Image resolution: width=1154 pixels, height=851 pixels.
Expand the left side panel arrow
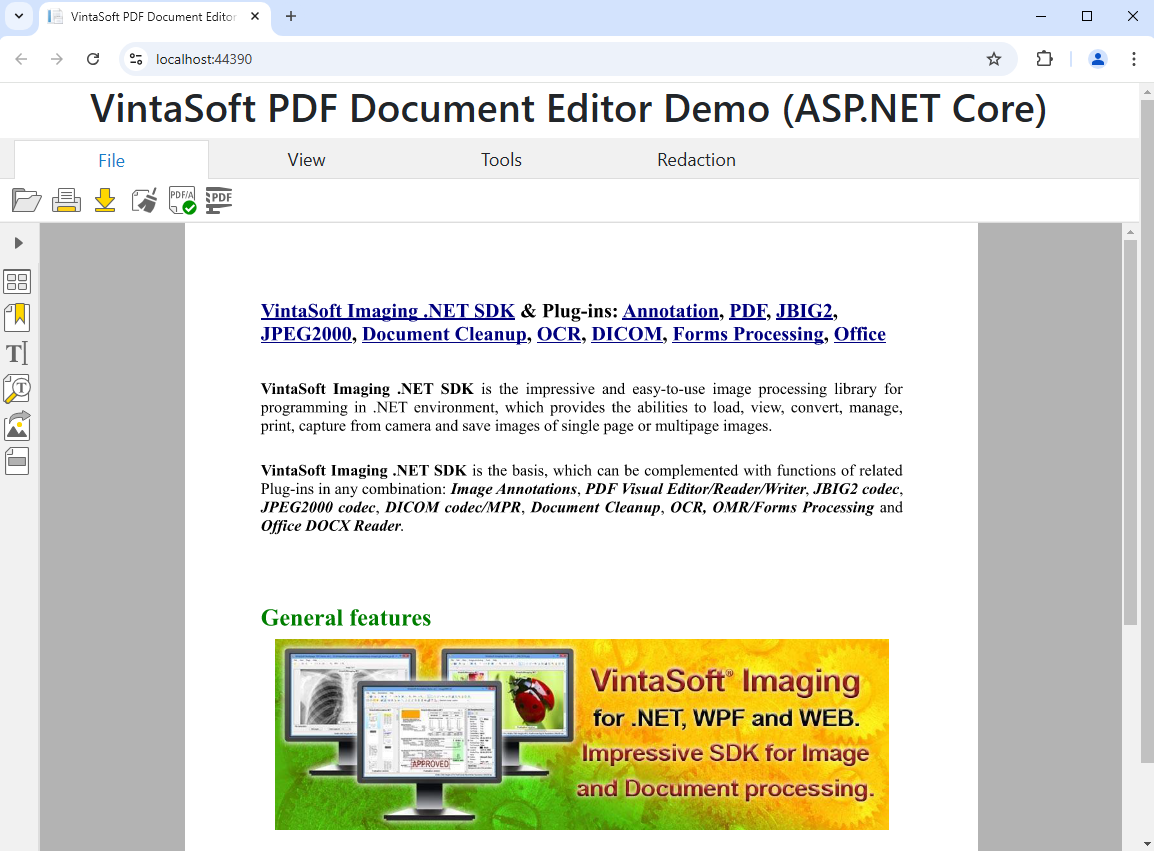[18, 243]
